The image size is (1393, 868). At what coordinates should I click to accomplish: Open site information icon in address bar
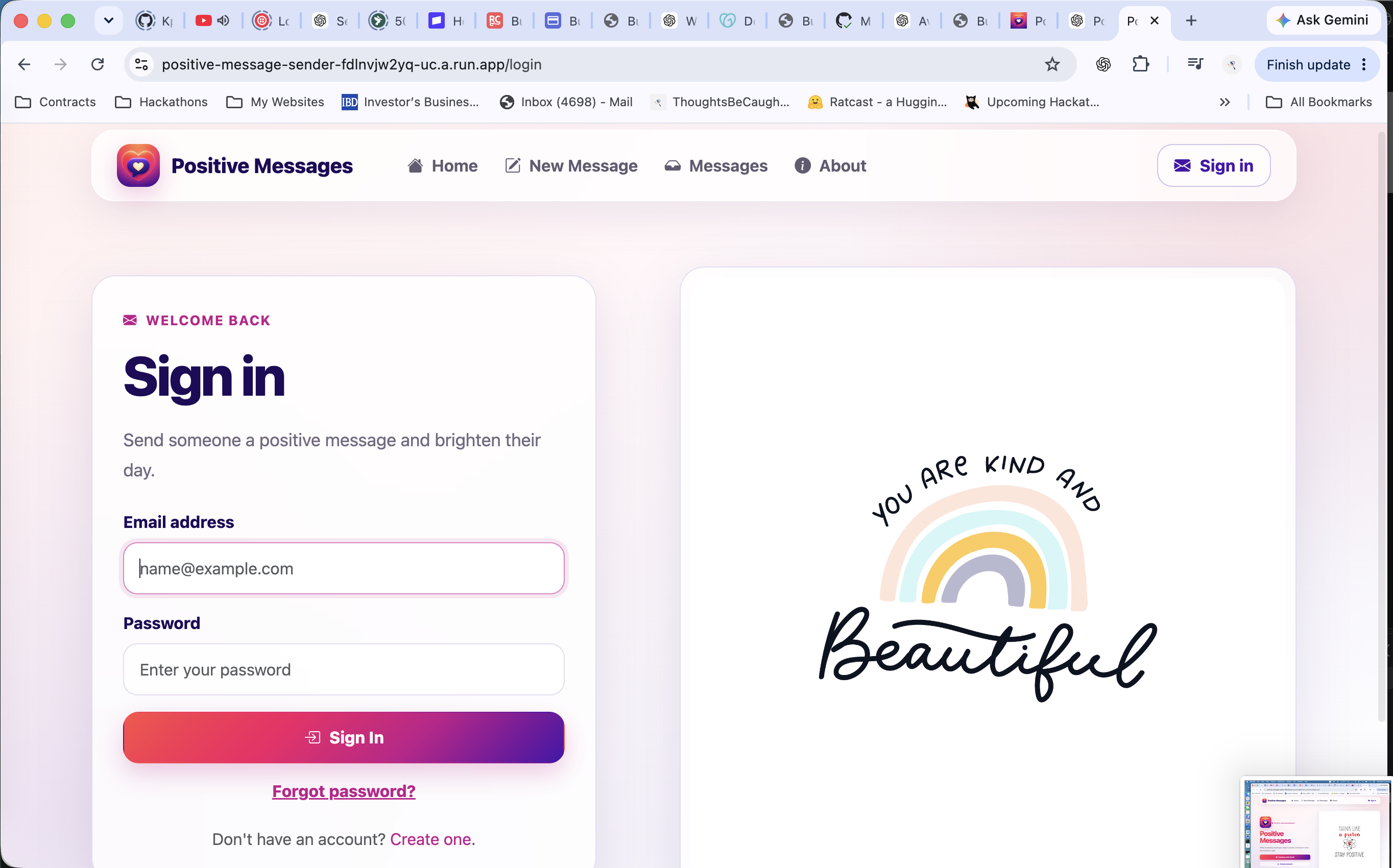141,64
